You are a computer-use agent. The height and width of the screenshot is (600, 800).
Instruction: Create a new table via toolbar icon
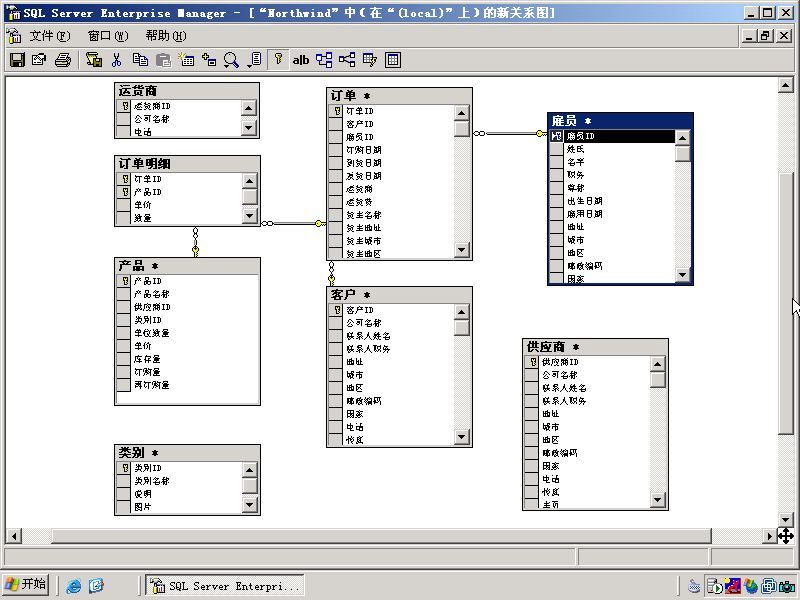186,60
